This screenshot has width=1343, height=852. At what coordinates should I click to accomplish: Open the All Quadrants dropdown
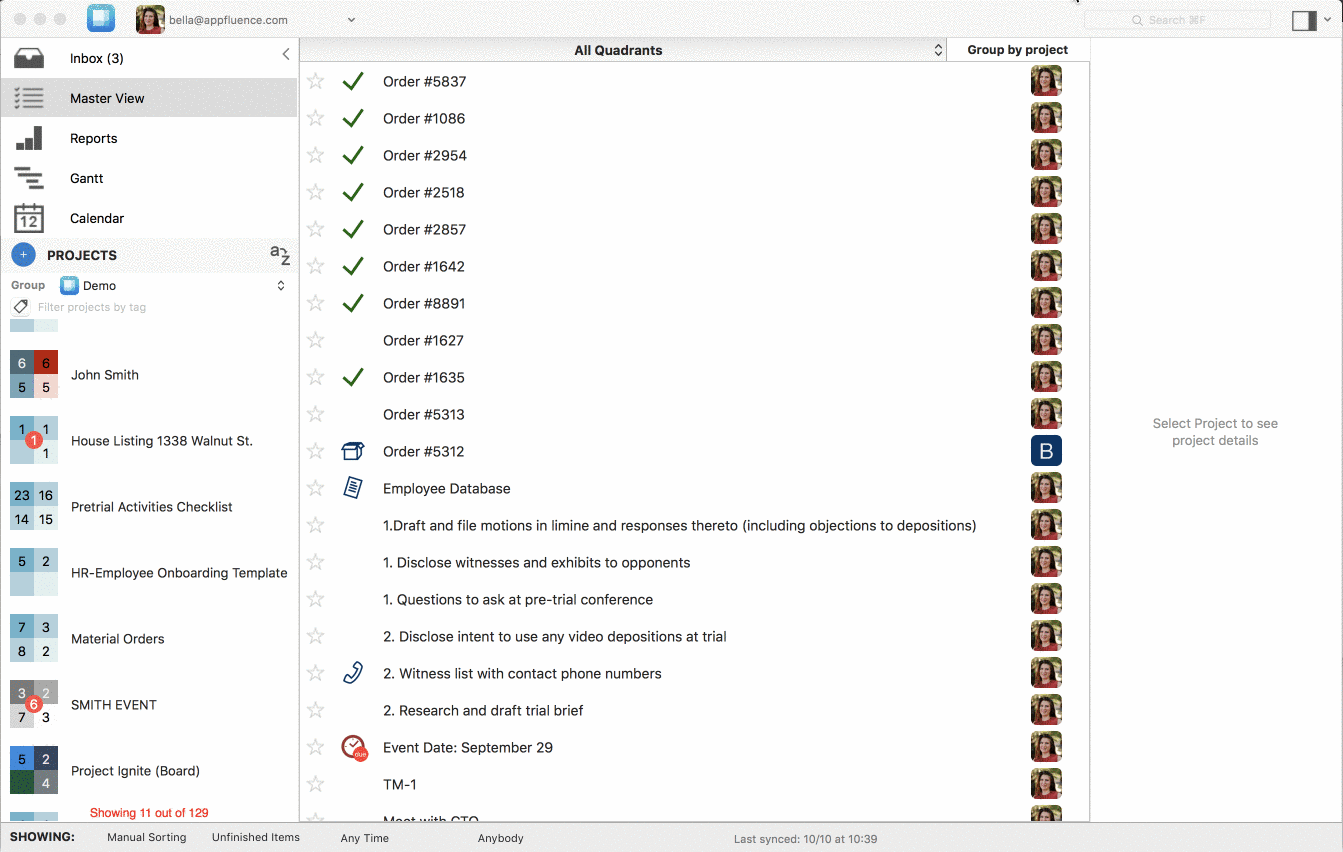[619, 49]
